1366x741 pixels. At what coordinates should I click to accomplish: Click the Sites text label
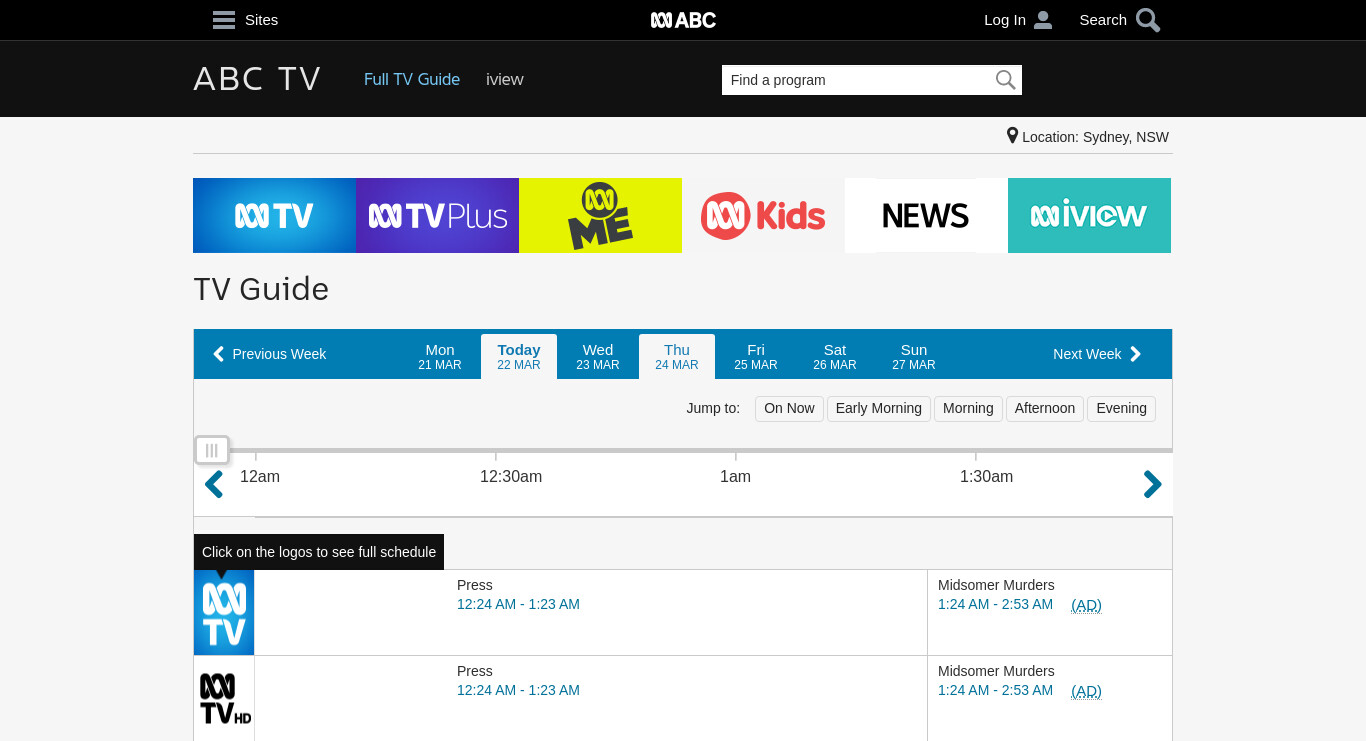coord(262,20)
